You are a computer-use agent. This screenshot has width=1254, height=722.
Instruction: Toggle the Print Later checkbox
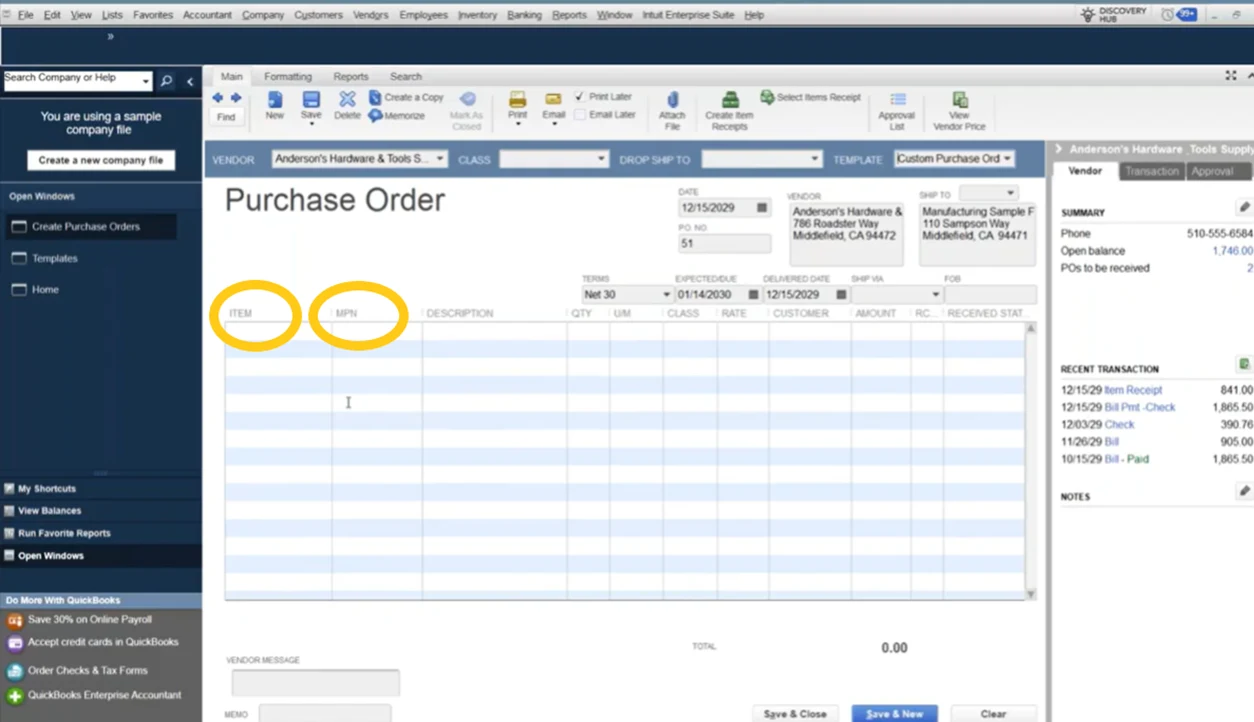pos(580,97)
